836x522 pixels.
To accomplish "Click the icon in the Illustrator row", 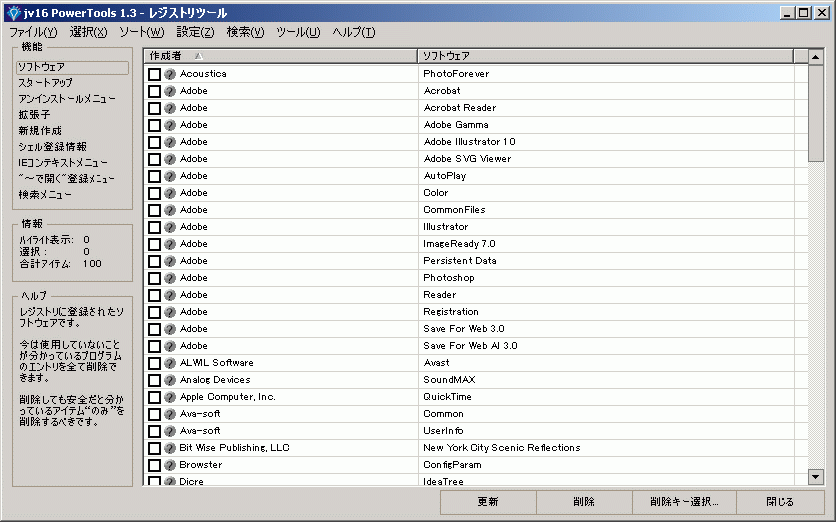I will click(170, 227).
